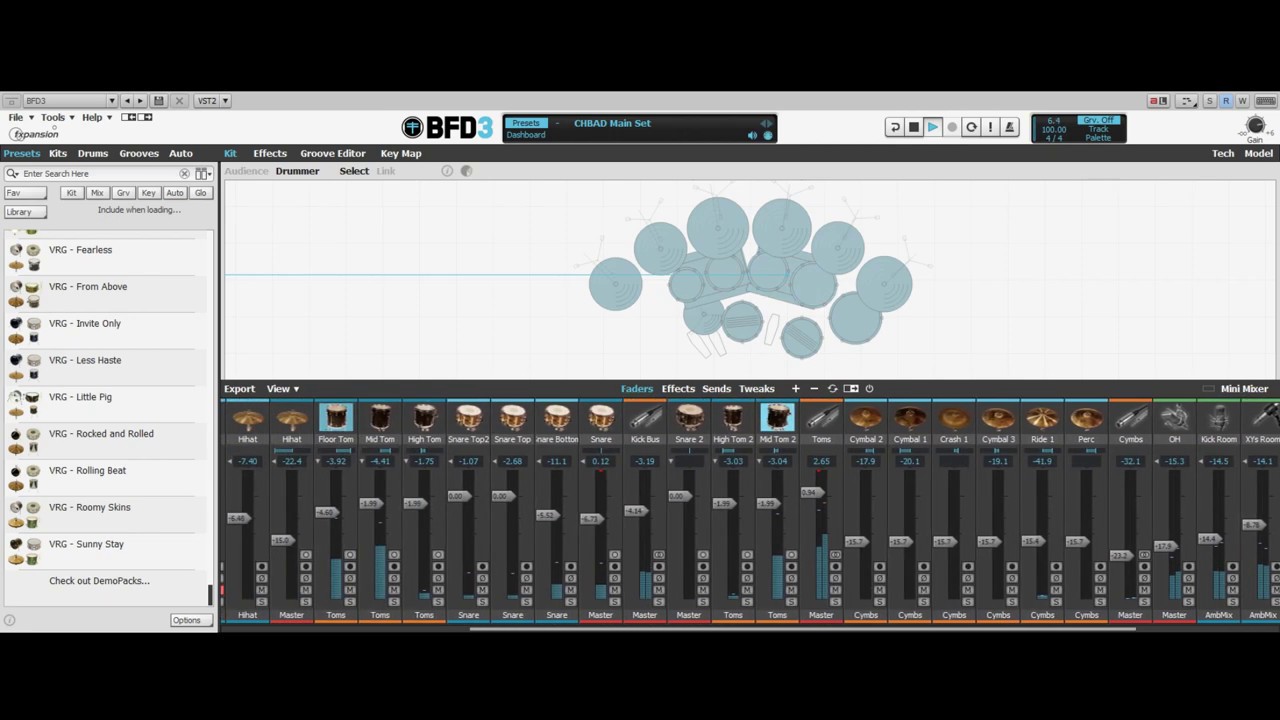Screen dimensions: 1280x720
Task: Toggle the Kit filter button
Action: click(71, 193)
